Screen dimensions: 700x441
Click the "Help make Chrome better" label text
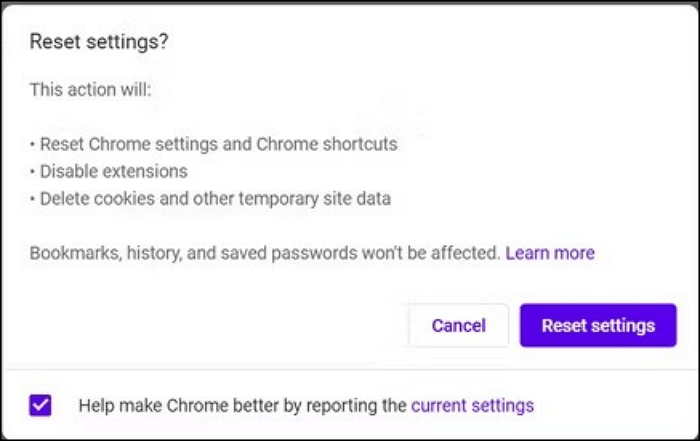coord(242,405)
